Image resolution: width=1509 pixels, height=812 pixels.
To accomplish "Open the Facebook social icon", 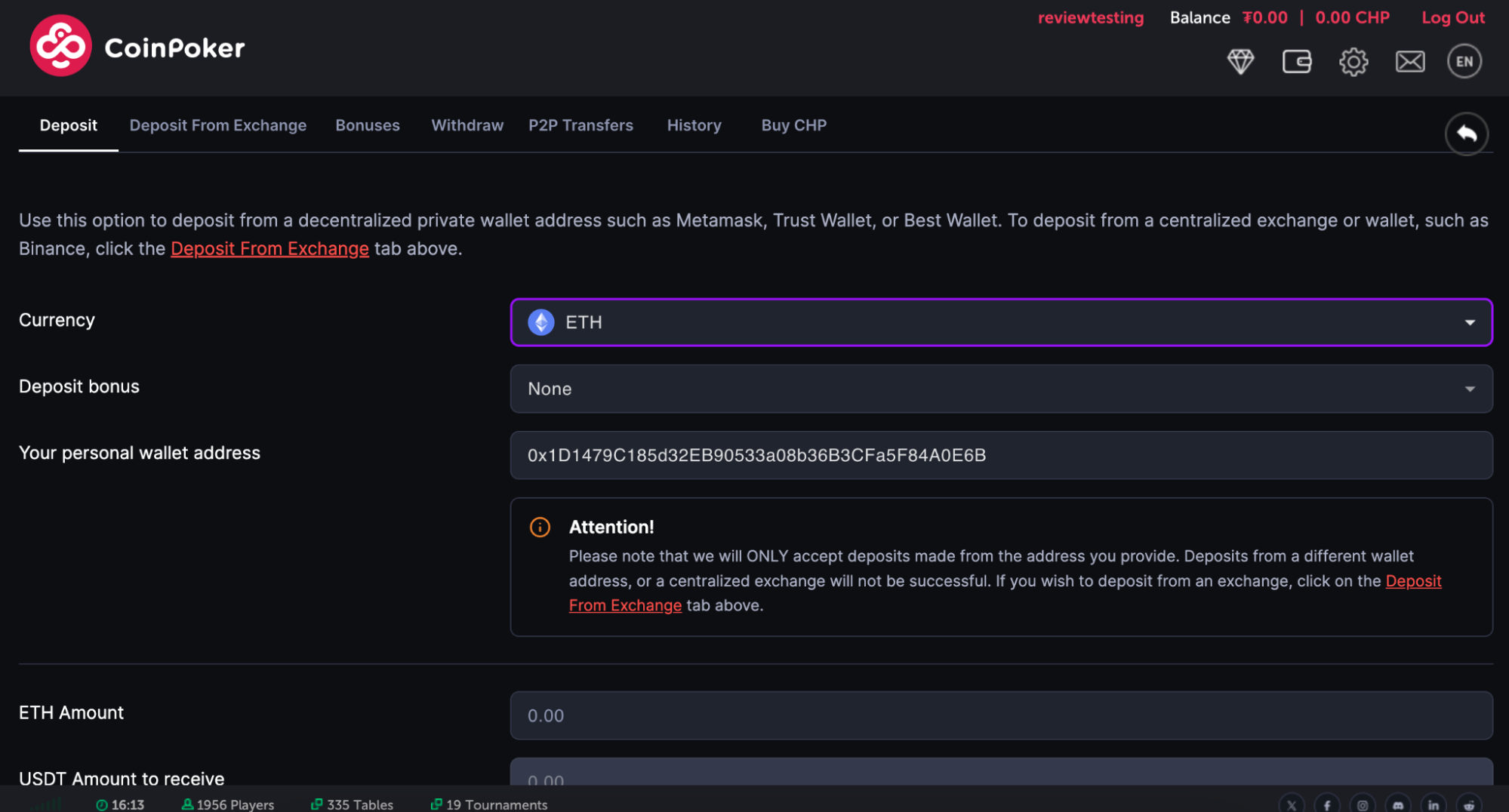I will pyautogui.click(x=1327, y=804).
